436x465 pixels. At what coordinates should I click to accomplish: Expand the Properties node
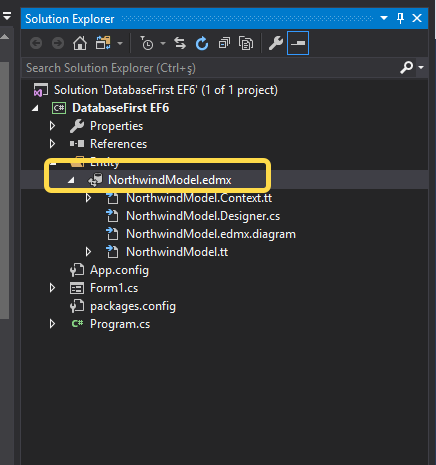[52, 126]
